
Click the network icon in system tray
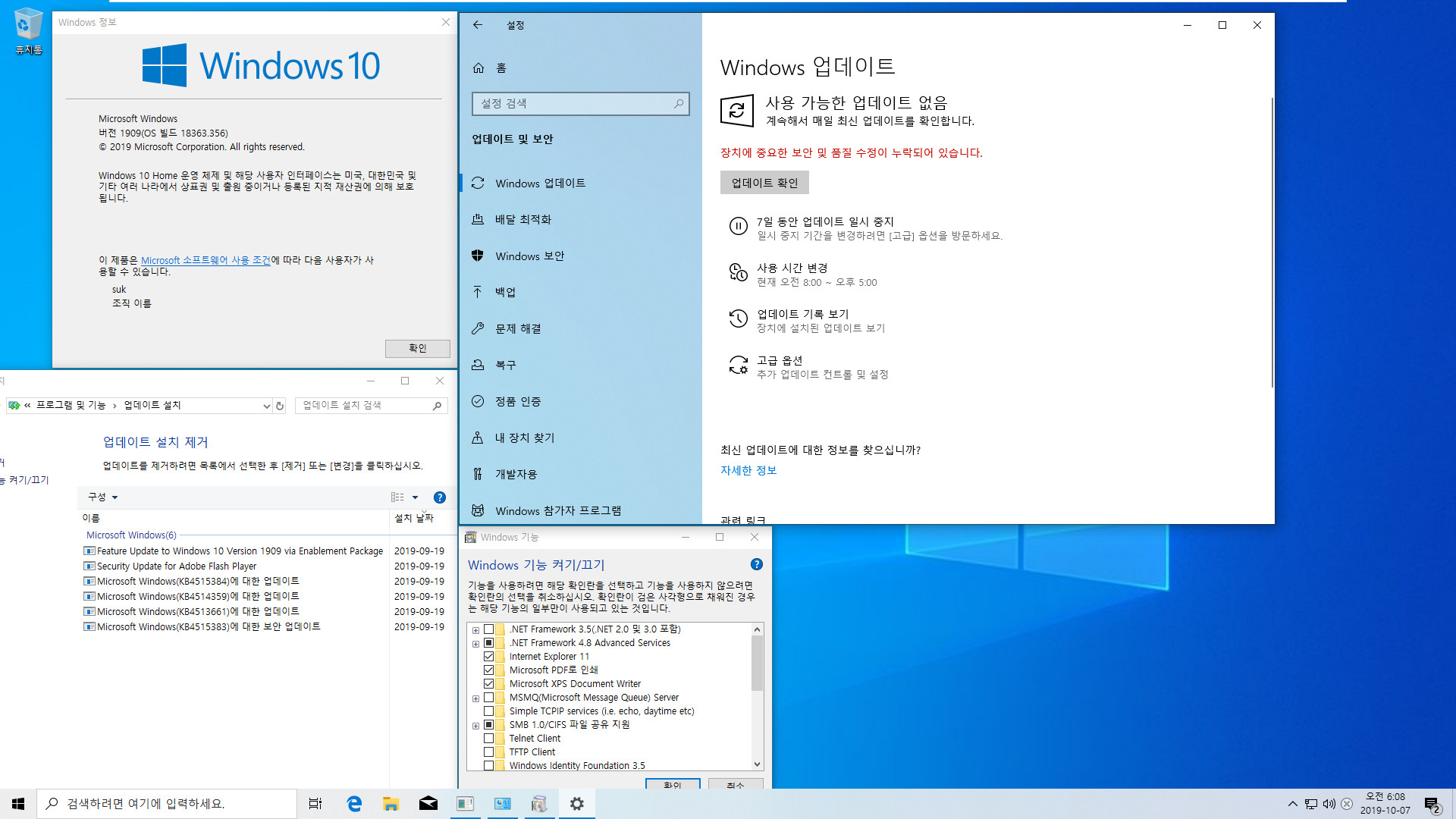(1310, 804)
